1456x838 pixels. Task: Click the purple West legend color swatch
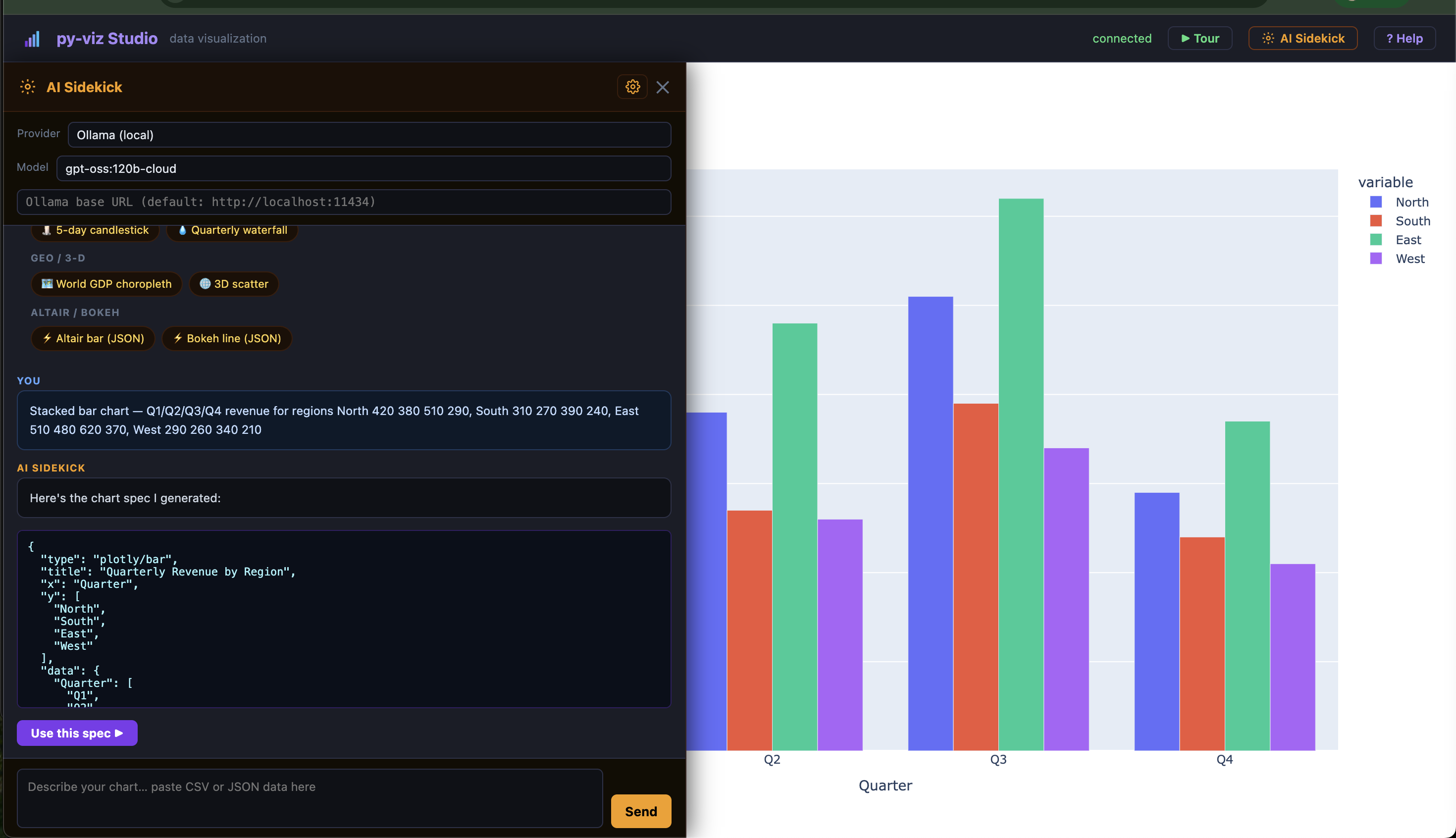1376,259
